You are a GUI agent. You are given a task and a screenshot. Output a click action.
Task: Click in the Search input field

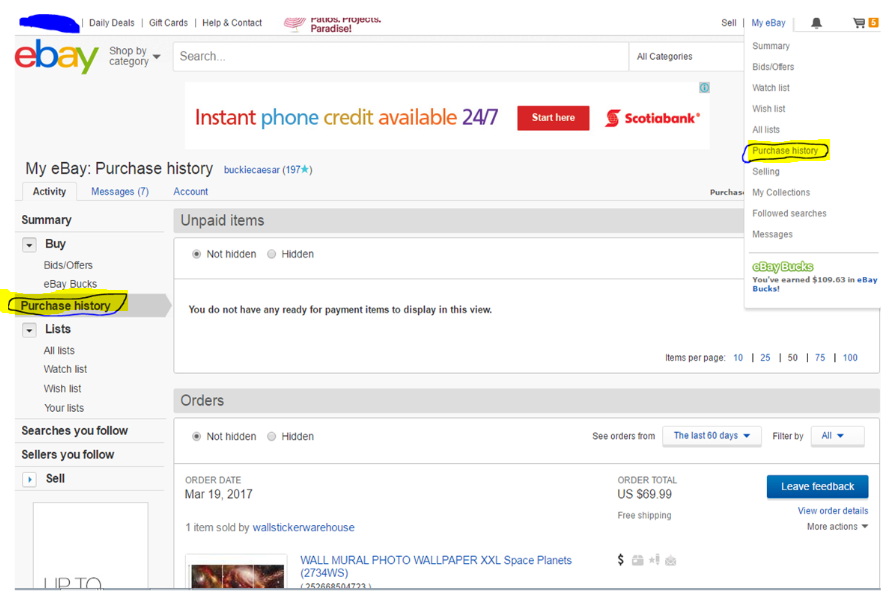[401, 56]
